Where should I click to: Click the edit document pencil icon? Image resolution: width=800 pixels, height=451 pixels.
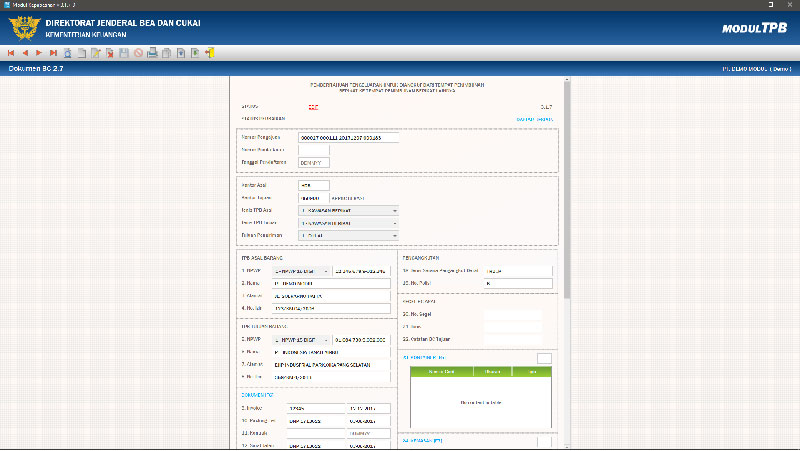point(96,53)
